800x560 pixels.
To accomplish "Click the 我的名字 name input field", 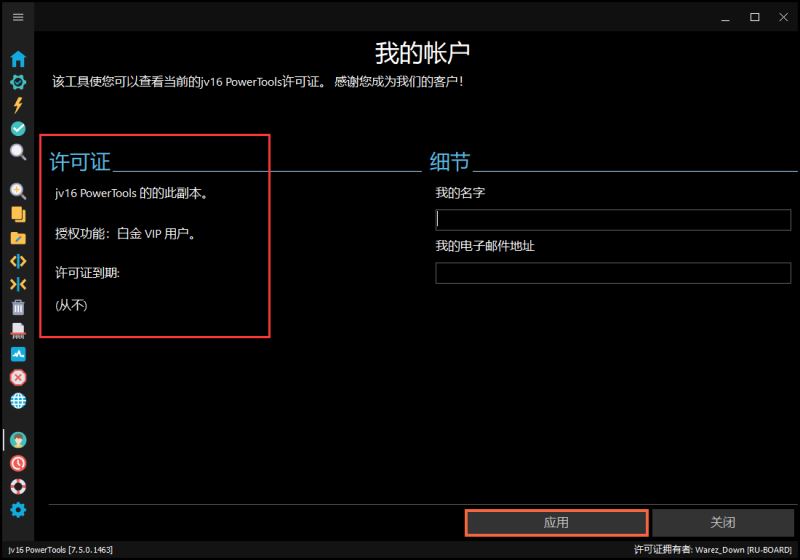I will [613, 220].
